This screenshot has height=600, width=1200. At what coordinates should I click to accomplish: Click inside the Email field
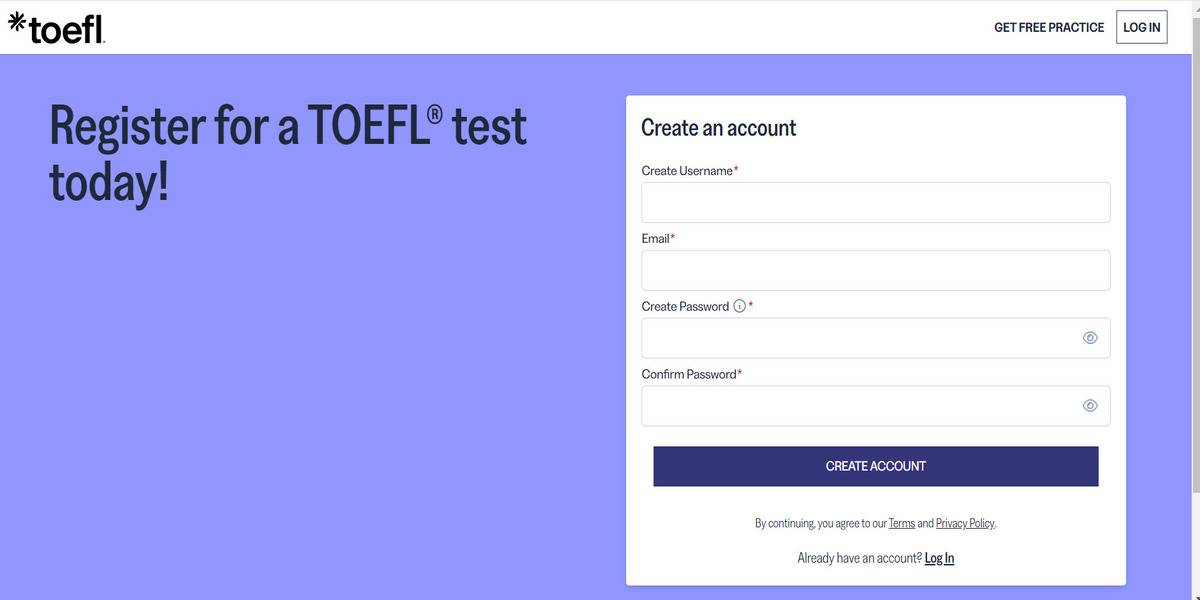coord(875,269)
